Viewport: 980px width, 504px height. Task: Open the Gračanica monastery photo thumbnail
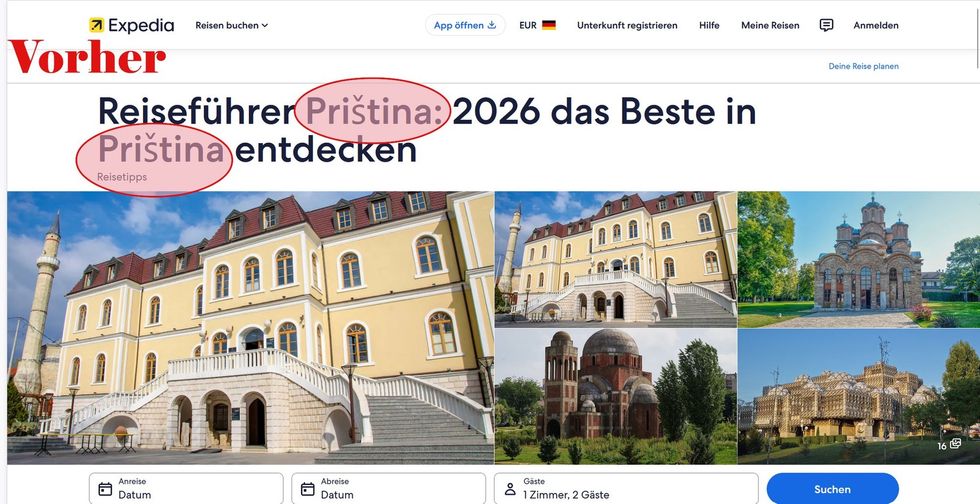click(x=858, y=259)
